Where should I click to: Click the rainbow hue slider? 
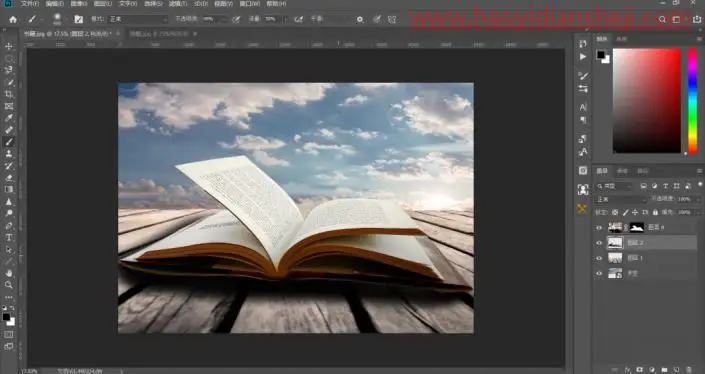(x=693, y=101)
